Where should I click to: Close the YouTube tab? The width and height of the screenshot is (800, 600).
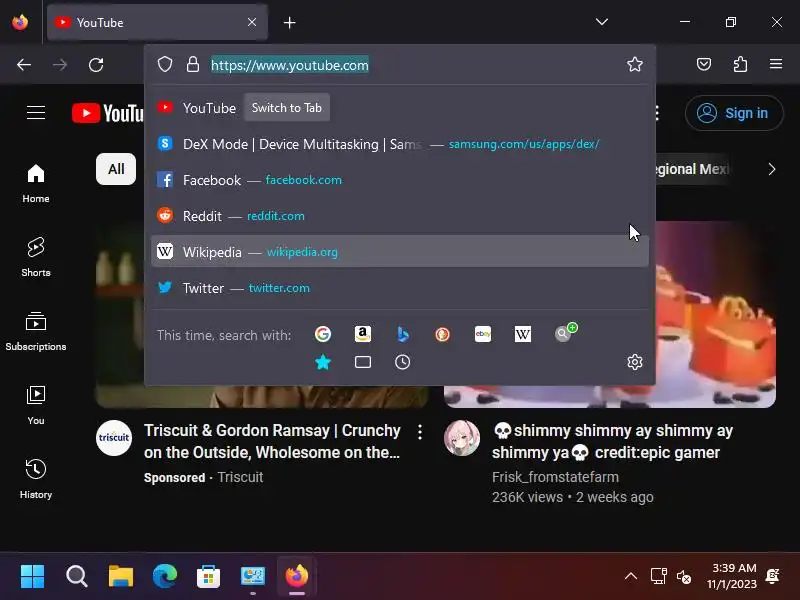(252, 22)
